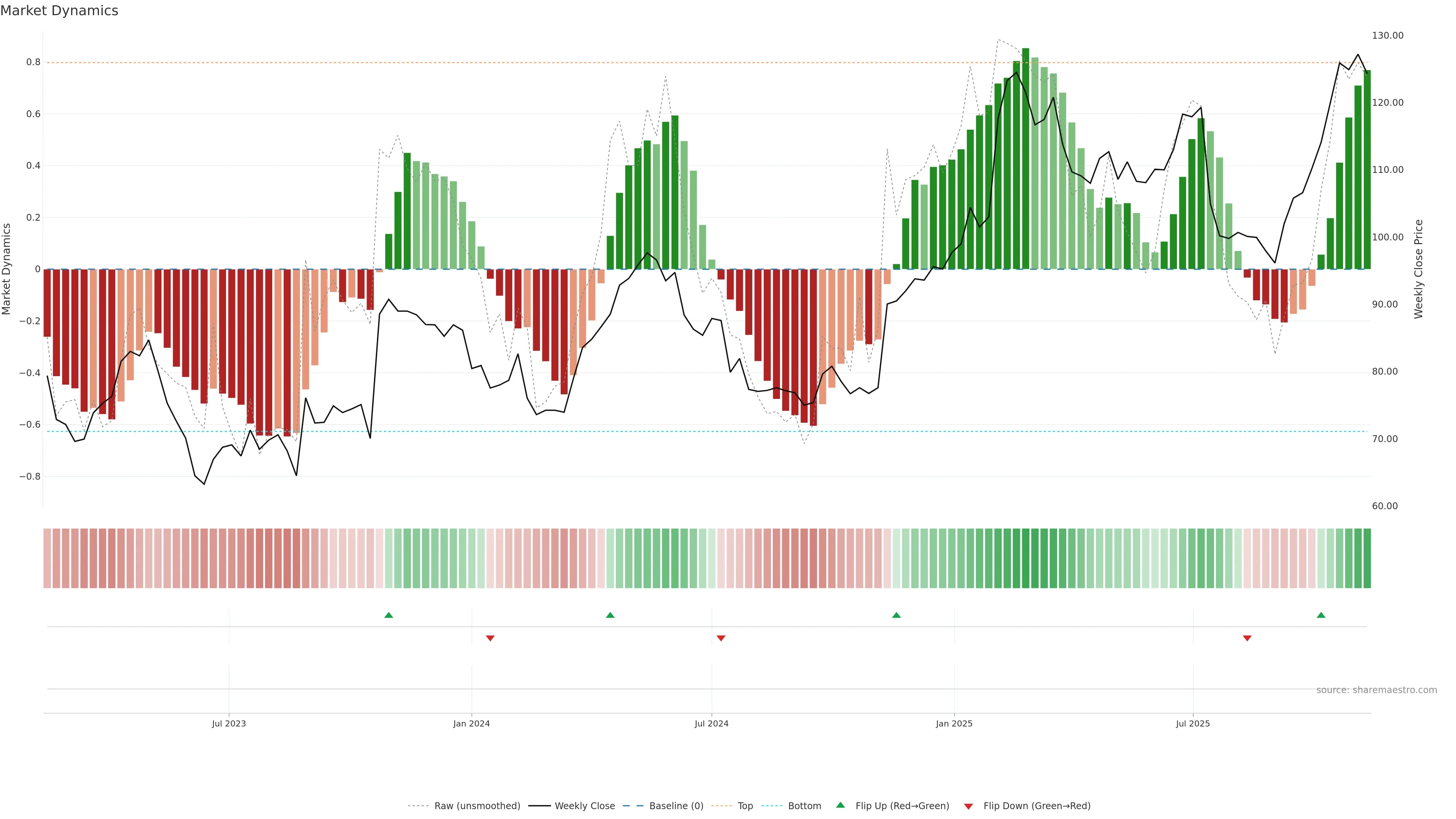The image size is (1456, 819).
Task: Click the Jul 2023 x-axis label
Action: 228,723
